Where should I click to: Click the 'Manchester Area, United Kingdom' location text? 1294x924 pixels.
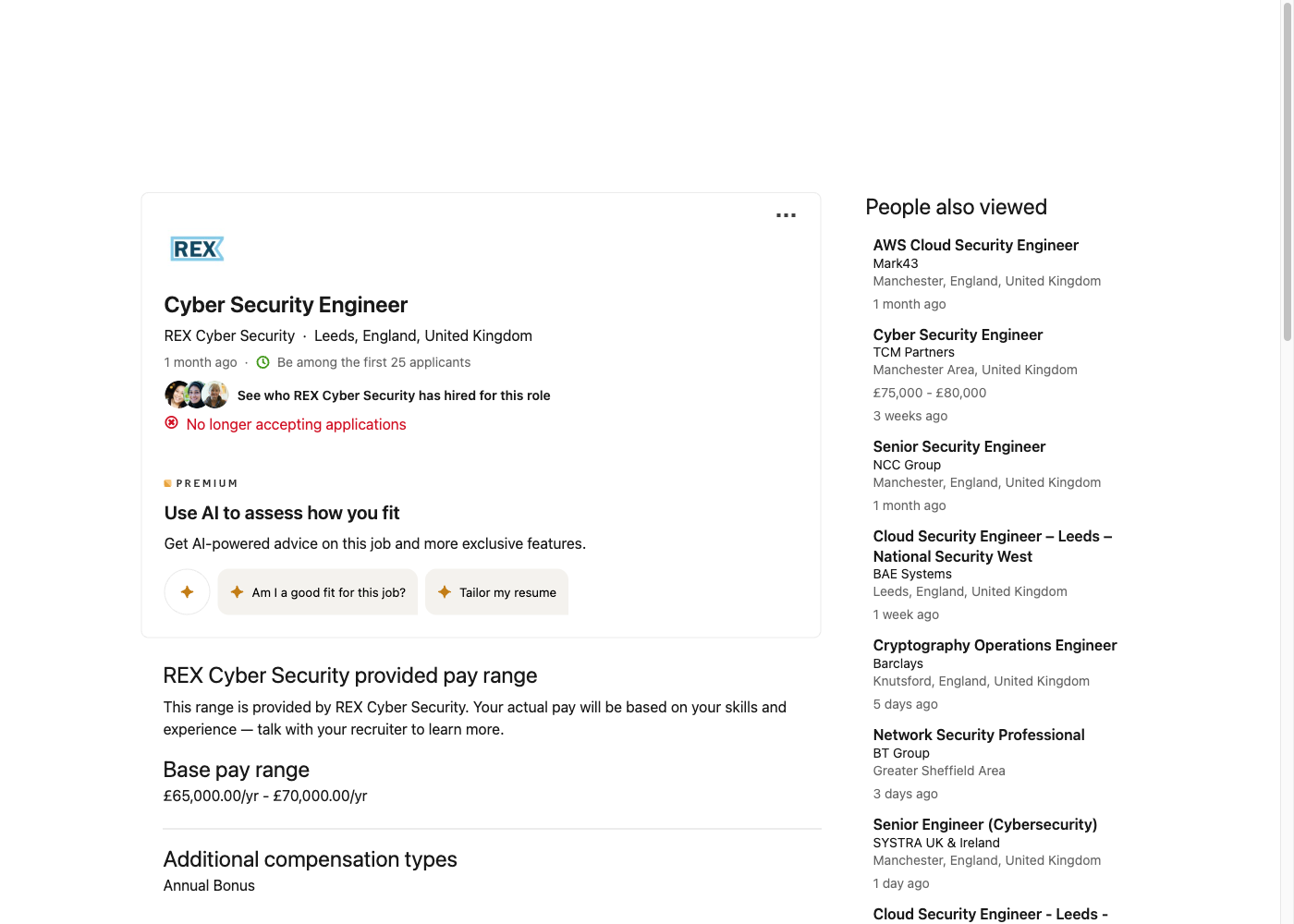click(x=975, y=370)
